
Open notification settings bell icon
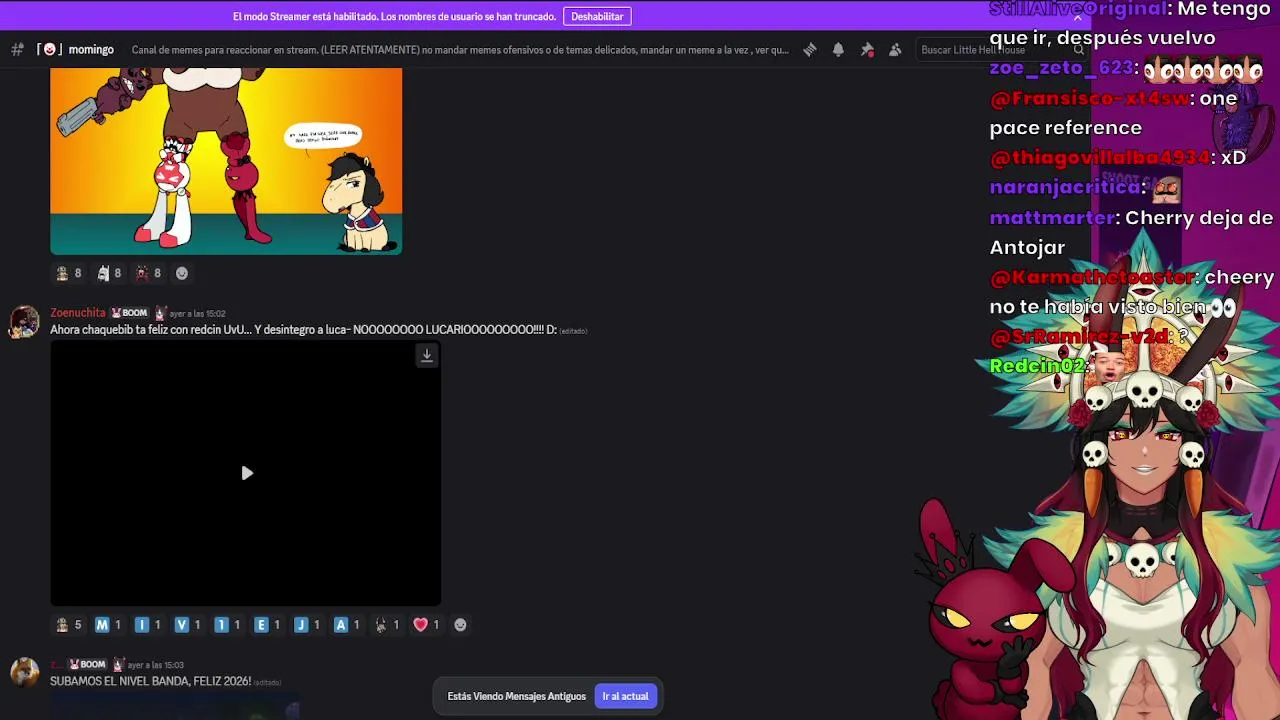click(x=838, y=50)
